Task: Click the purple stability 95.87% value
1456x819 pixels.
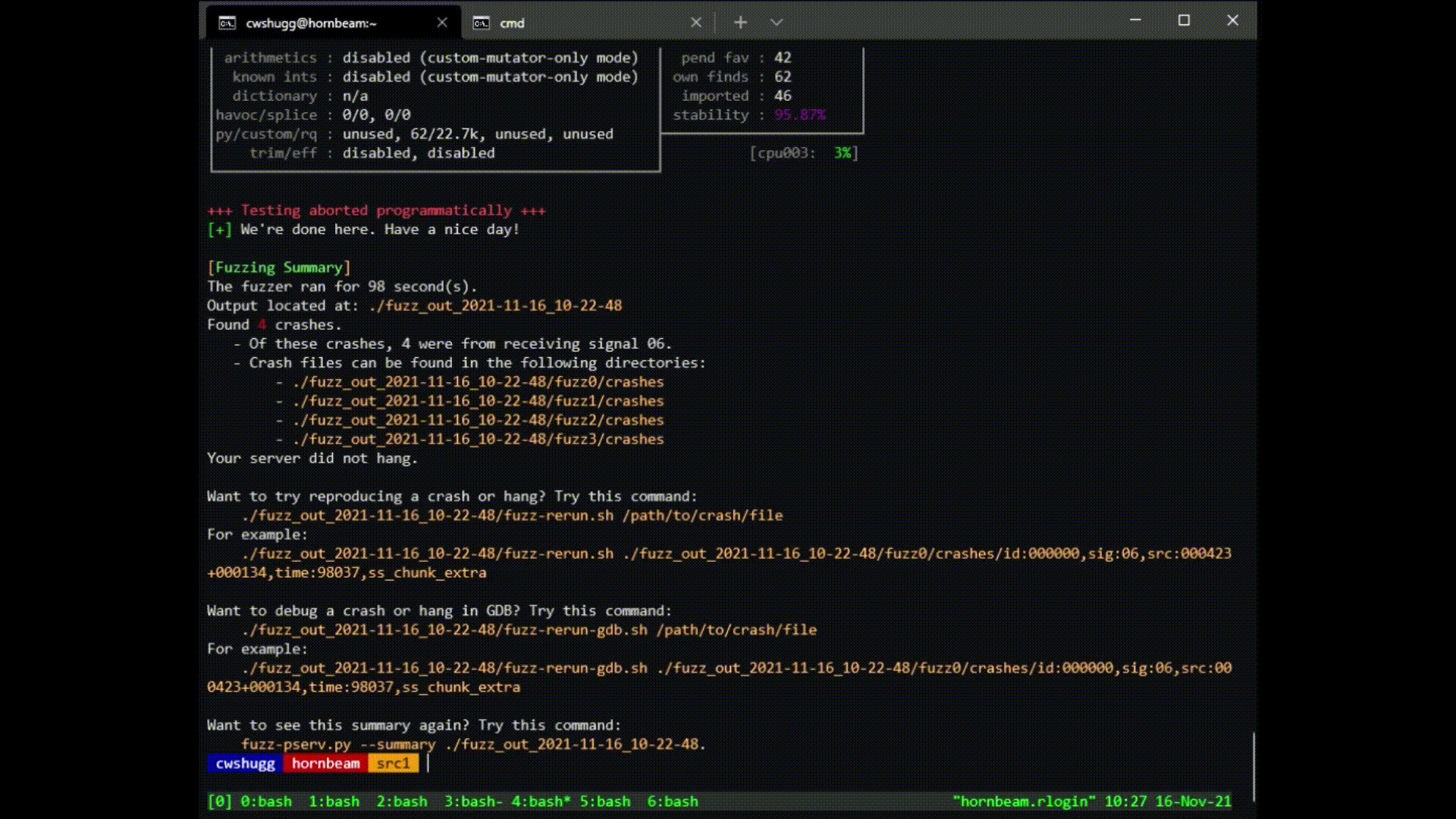Action: point(799,115)
